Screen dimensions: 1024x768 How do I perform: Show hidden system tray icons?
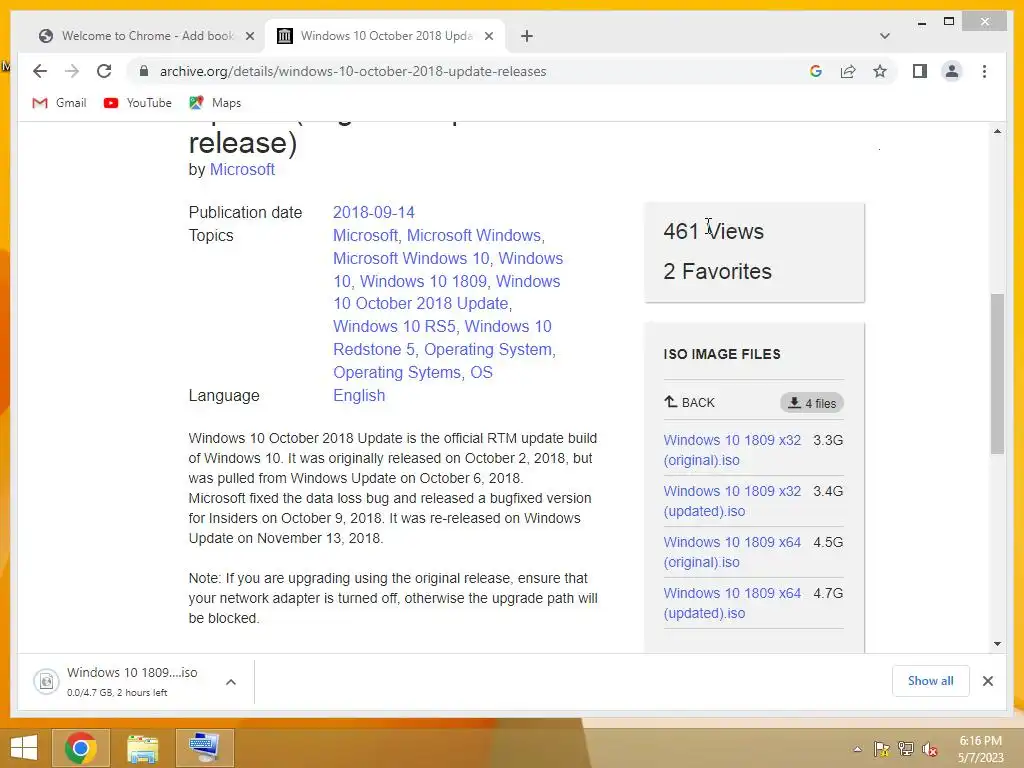(x=857, y=749)
